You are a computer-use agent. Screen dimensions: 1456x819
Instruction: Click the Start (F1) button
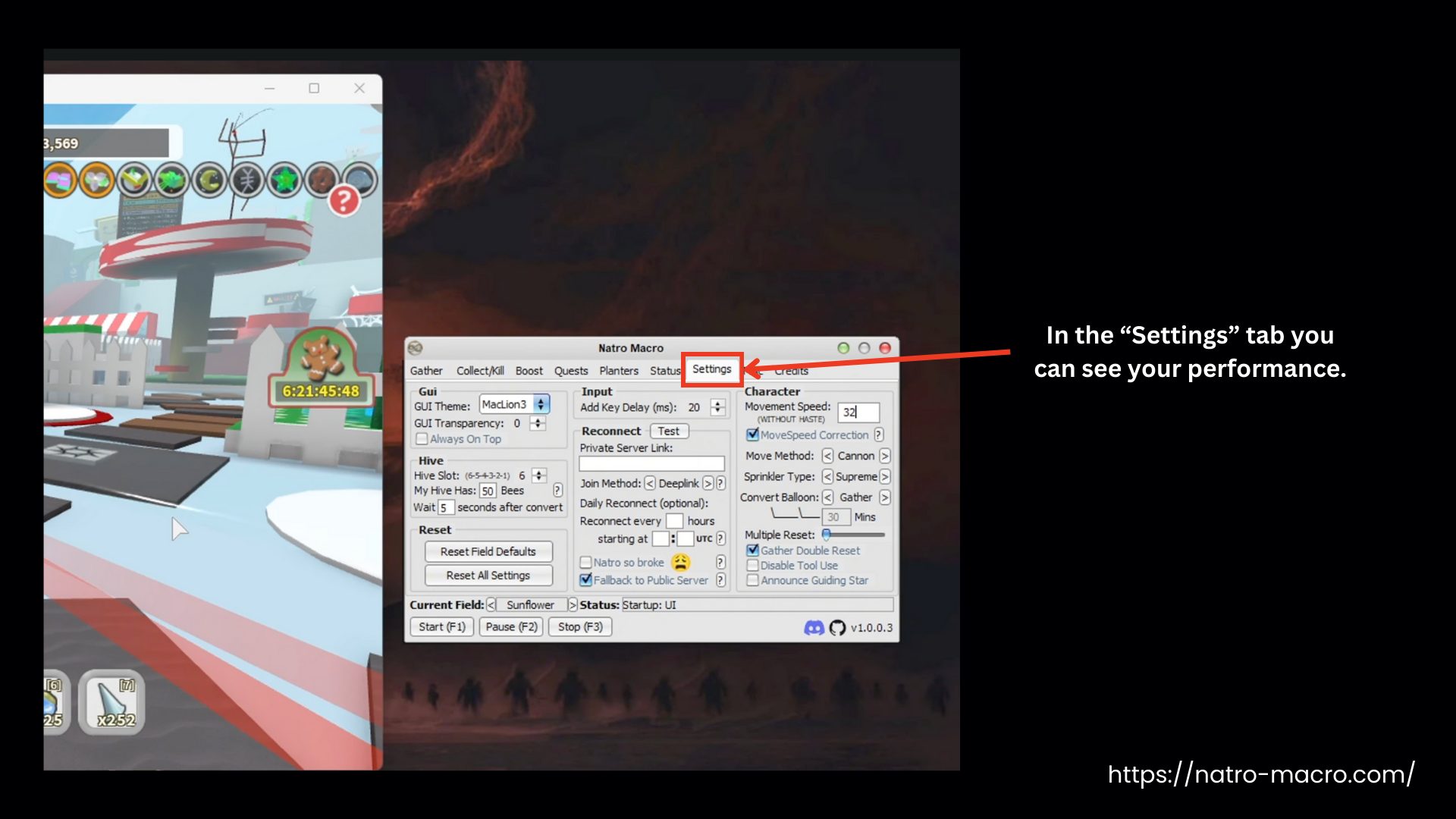click(441, 626)
